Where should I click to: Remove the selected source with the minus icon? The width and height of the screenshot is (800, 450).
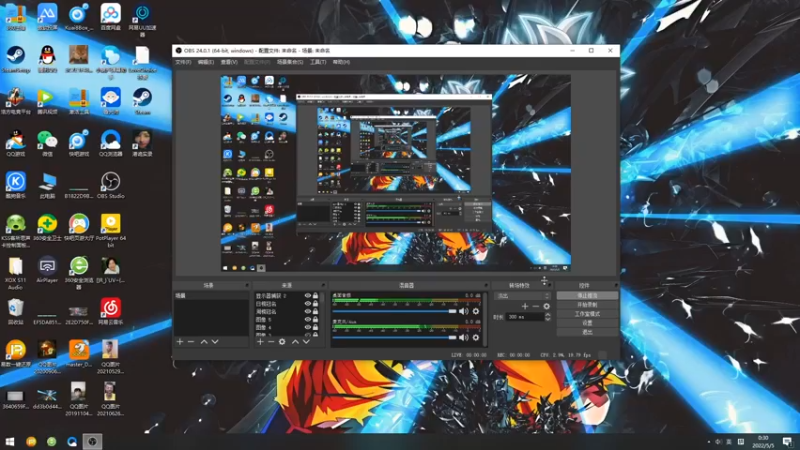click(x=271, y=341)
